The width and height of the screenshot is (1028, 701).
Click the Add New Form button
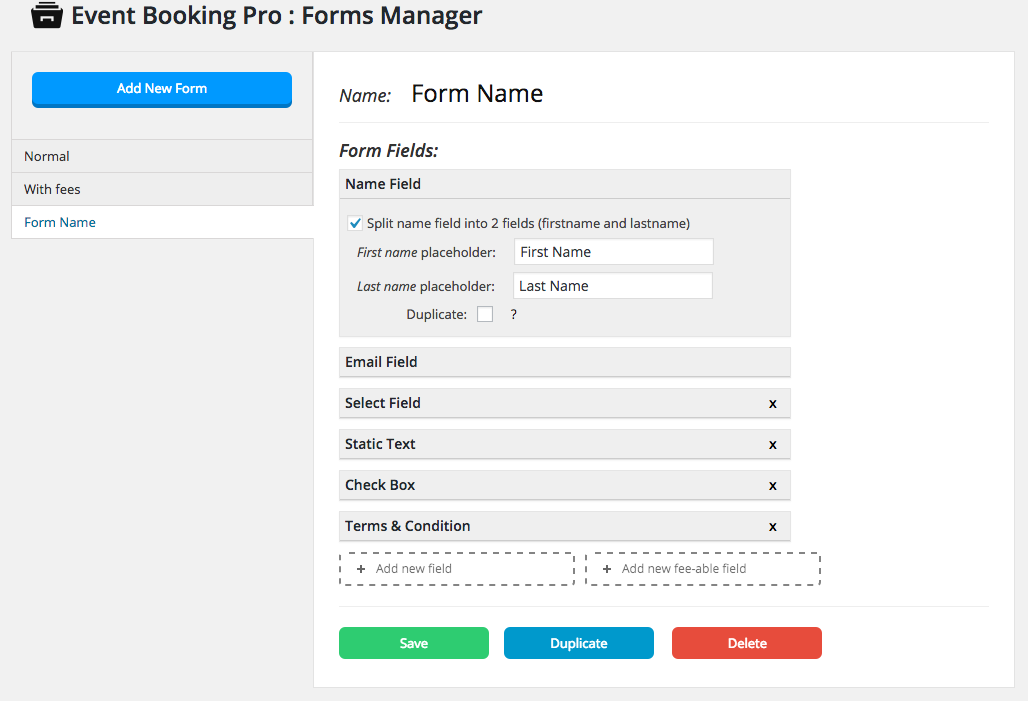tap(162, 89)
